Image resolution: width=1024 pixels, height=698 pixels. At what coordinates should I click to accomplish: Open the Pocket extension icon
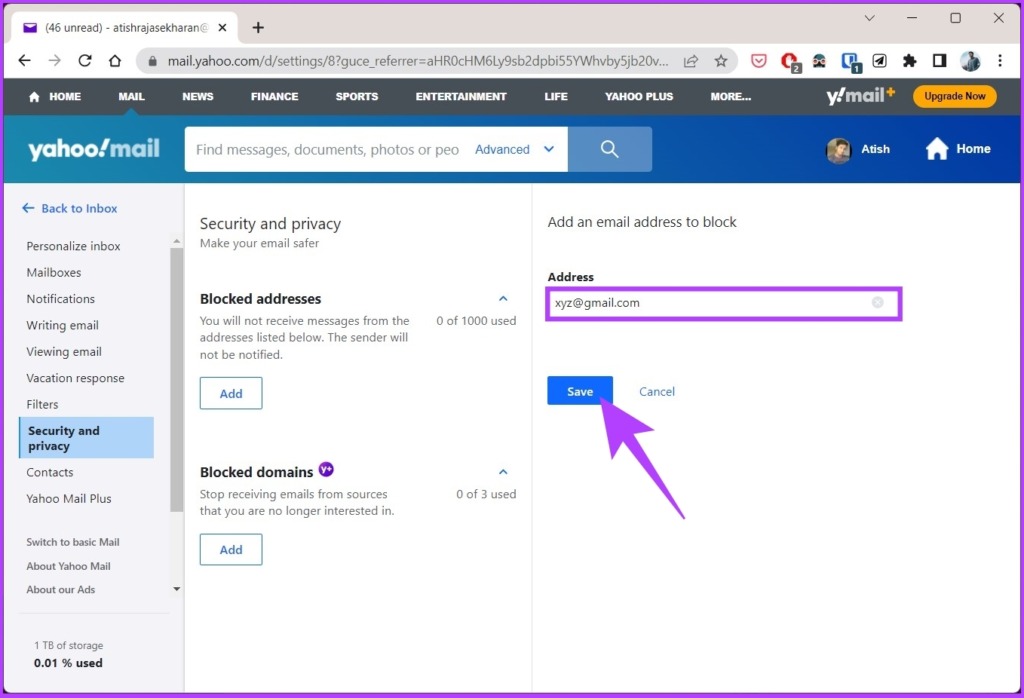[x=759, y=60]
